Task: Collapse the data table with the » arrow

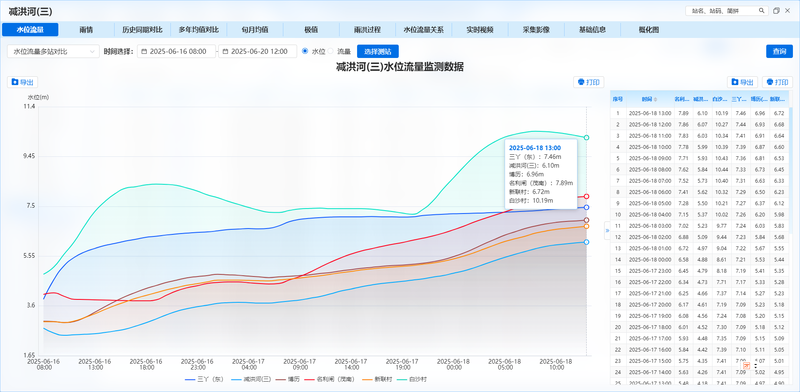Action: tap(607, 230)
